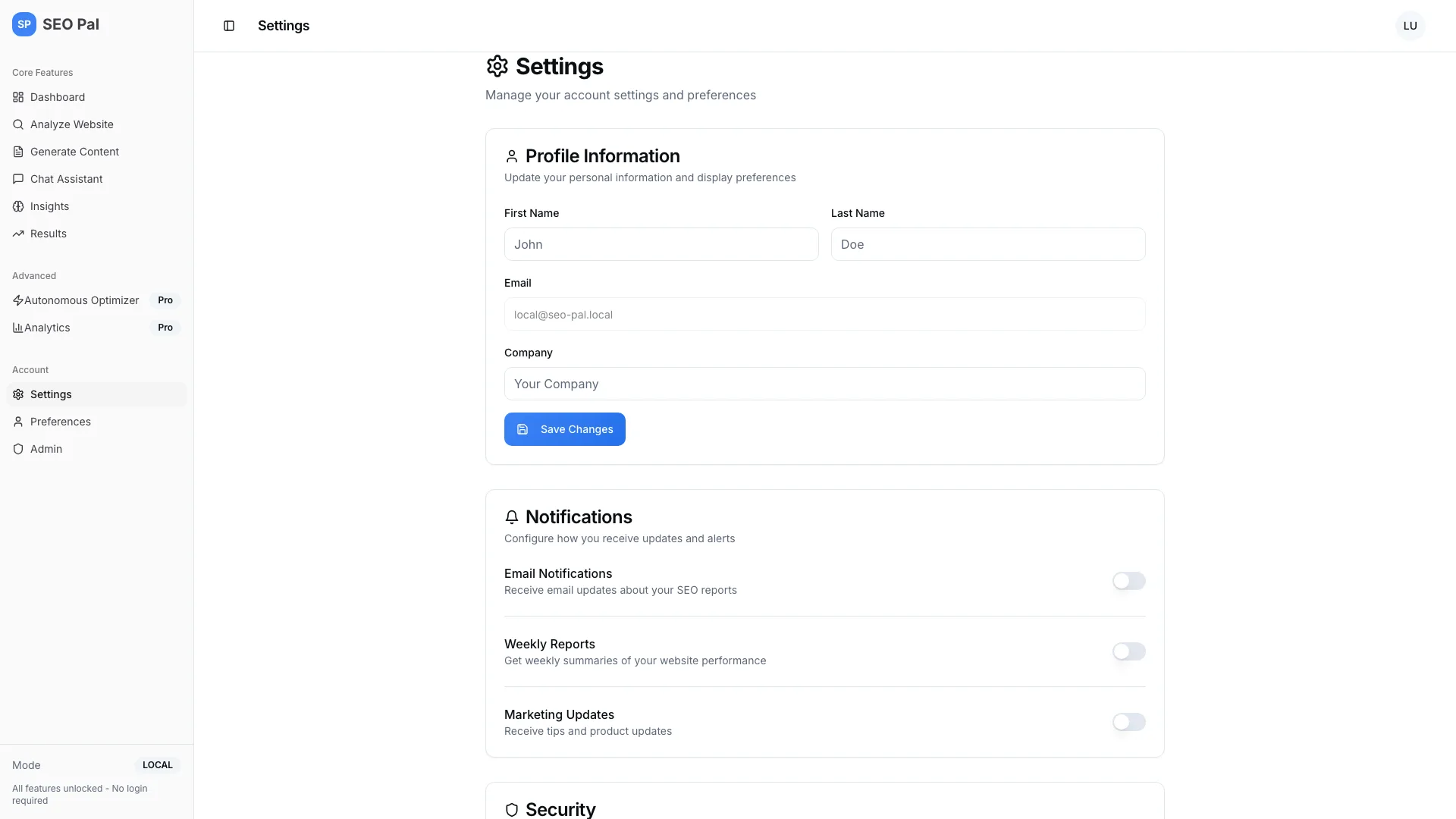Navigate to the Admin section

tap(45, 449)
